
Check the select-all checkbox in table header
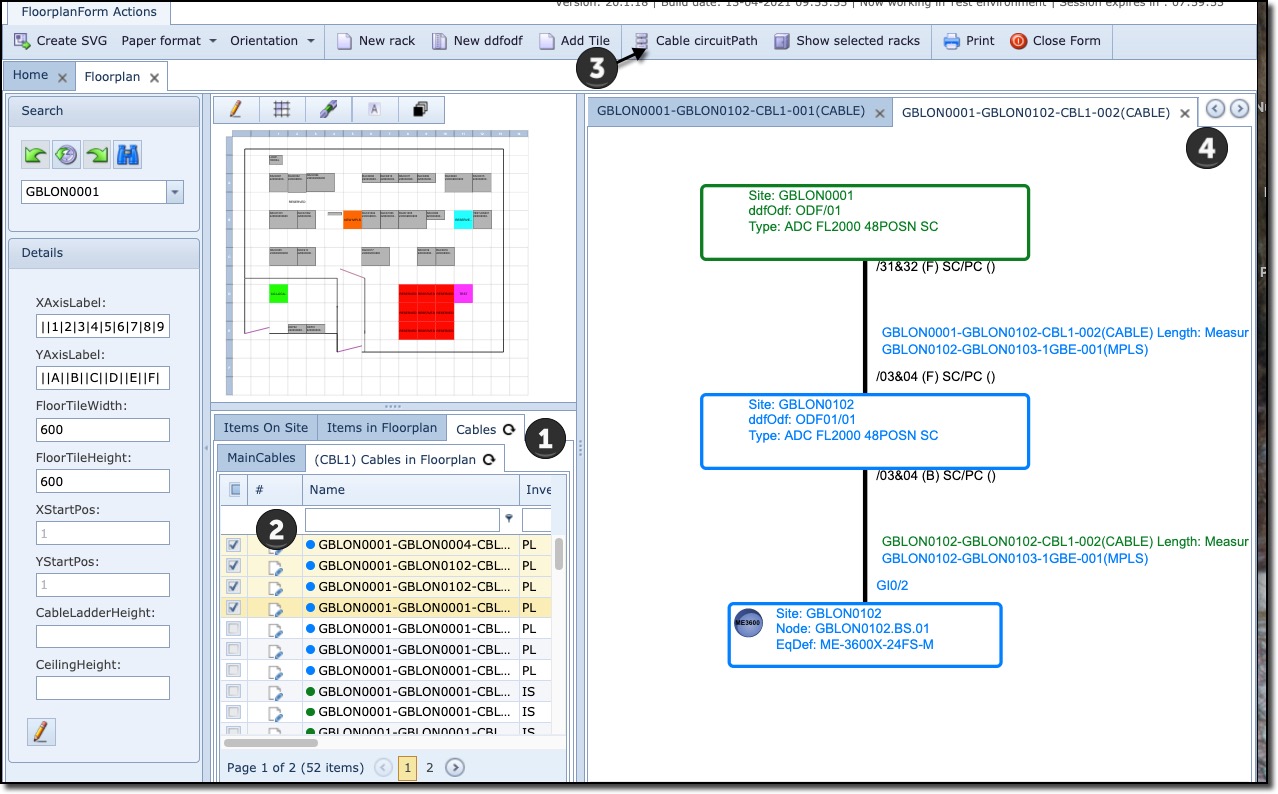(x=235, y=490)
